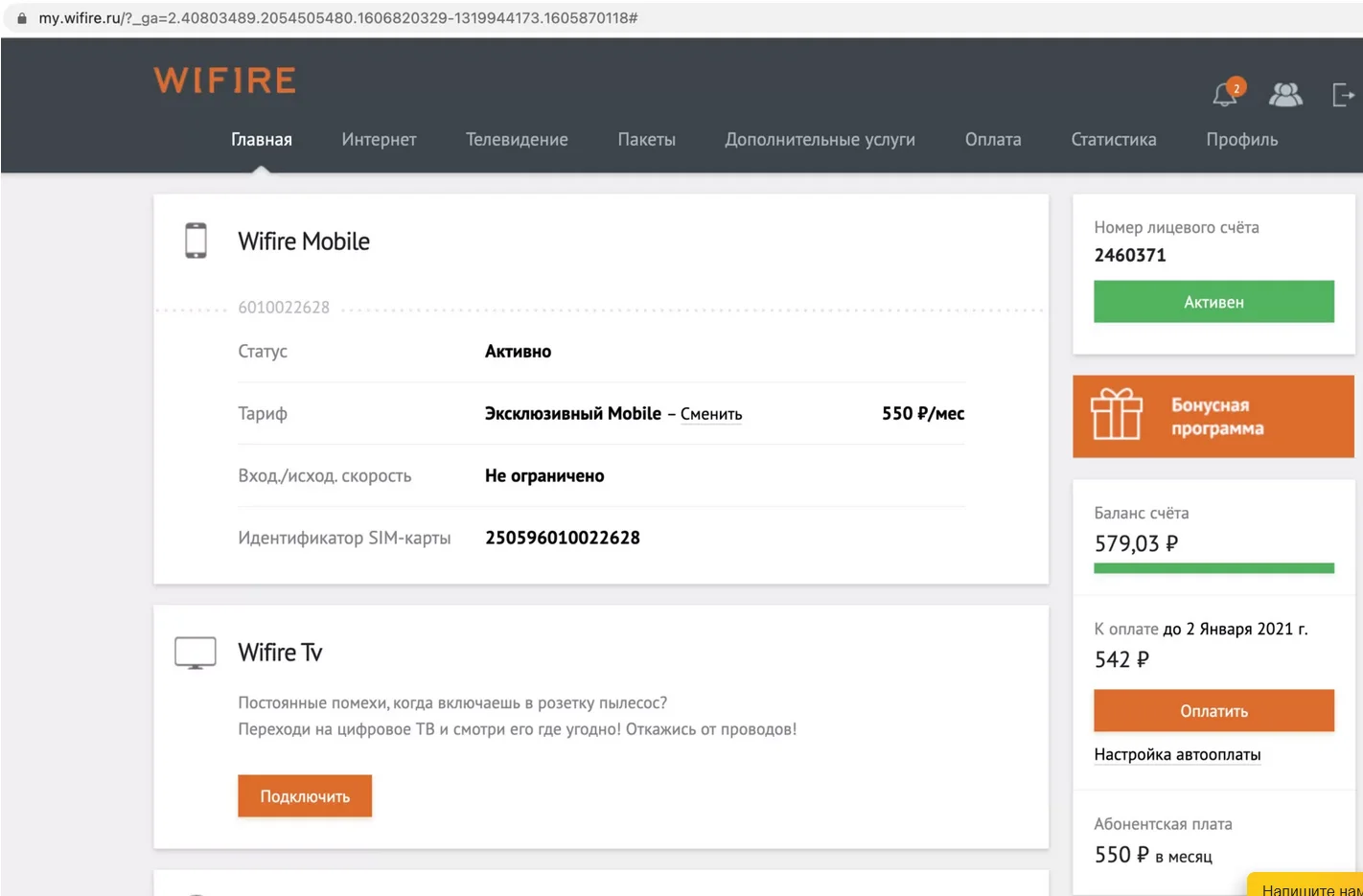Open the Телевидение menu item
This screenshot has width=1363, height=896.
(x=517, y=139)
